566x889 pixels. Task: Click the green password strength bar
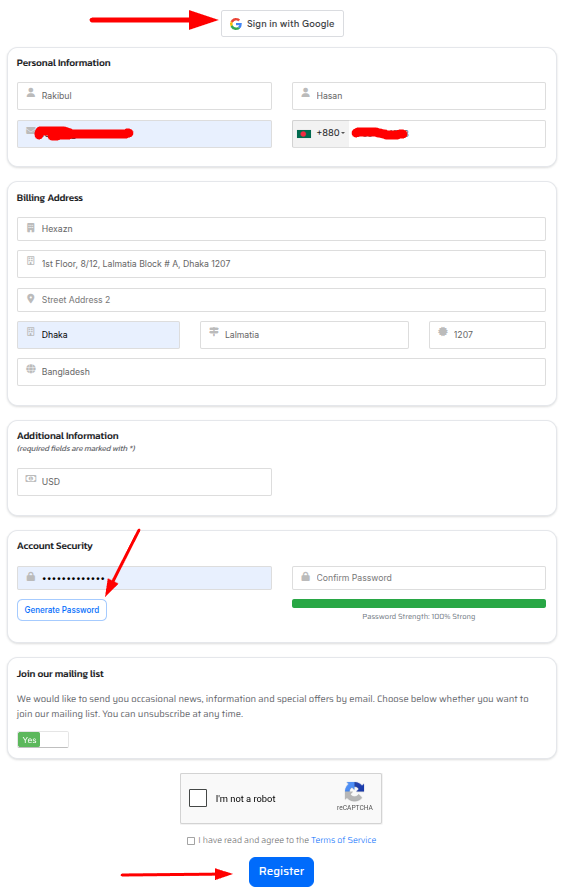pyautogui.click(x=419, y=603)
